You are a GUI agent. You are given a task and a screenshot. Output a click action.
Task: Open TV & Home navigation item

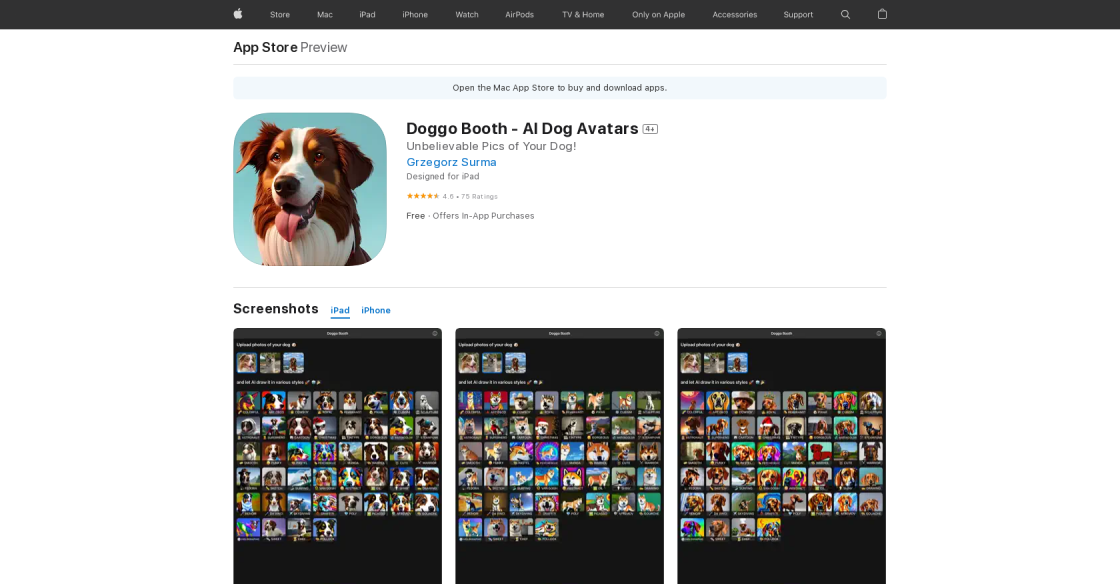(583, 14)
